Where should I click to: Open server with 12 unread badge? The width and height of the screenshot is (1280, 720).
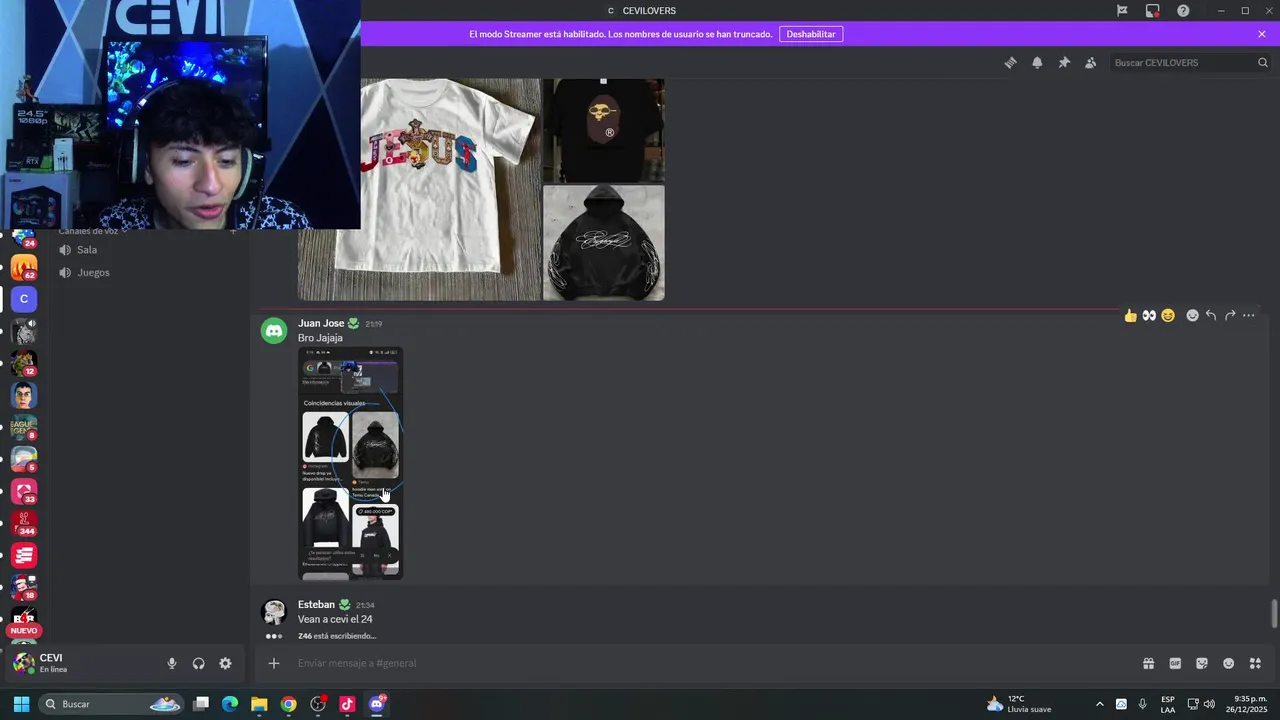24,363
